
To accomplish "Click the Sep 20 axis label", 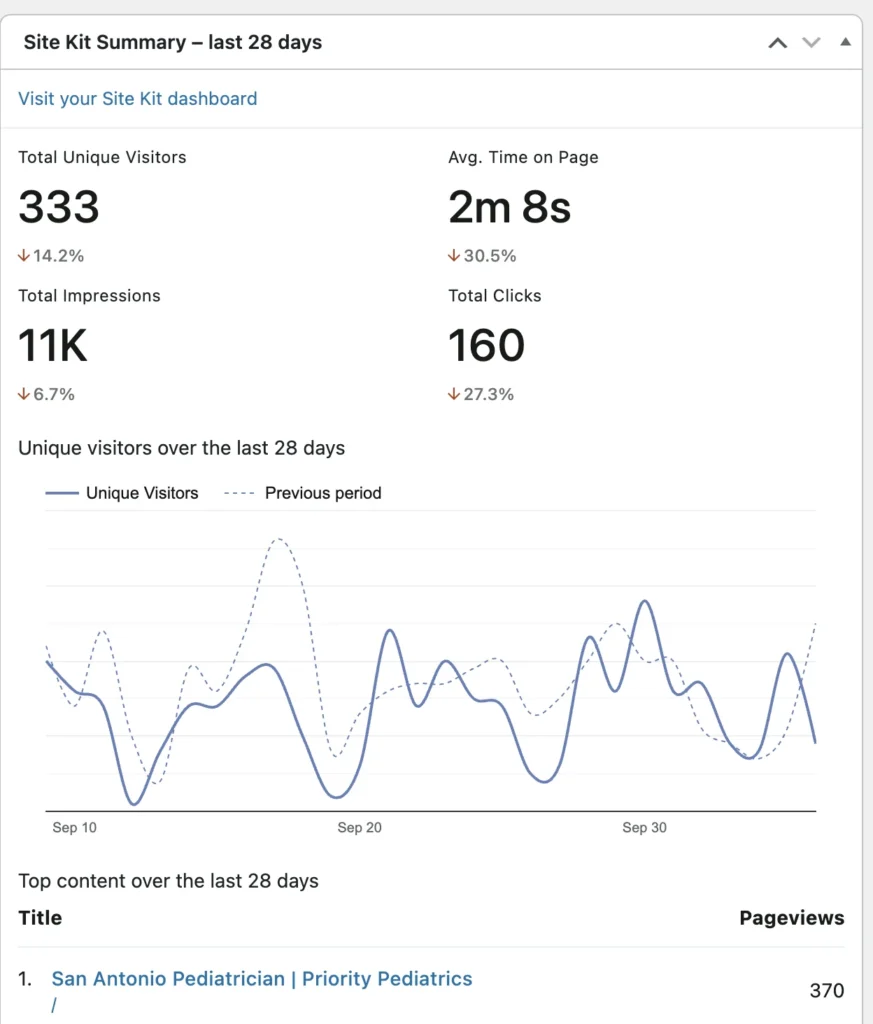I will (359, 827).
